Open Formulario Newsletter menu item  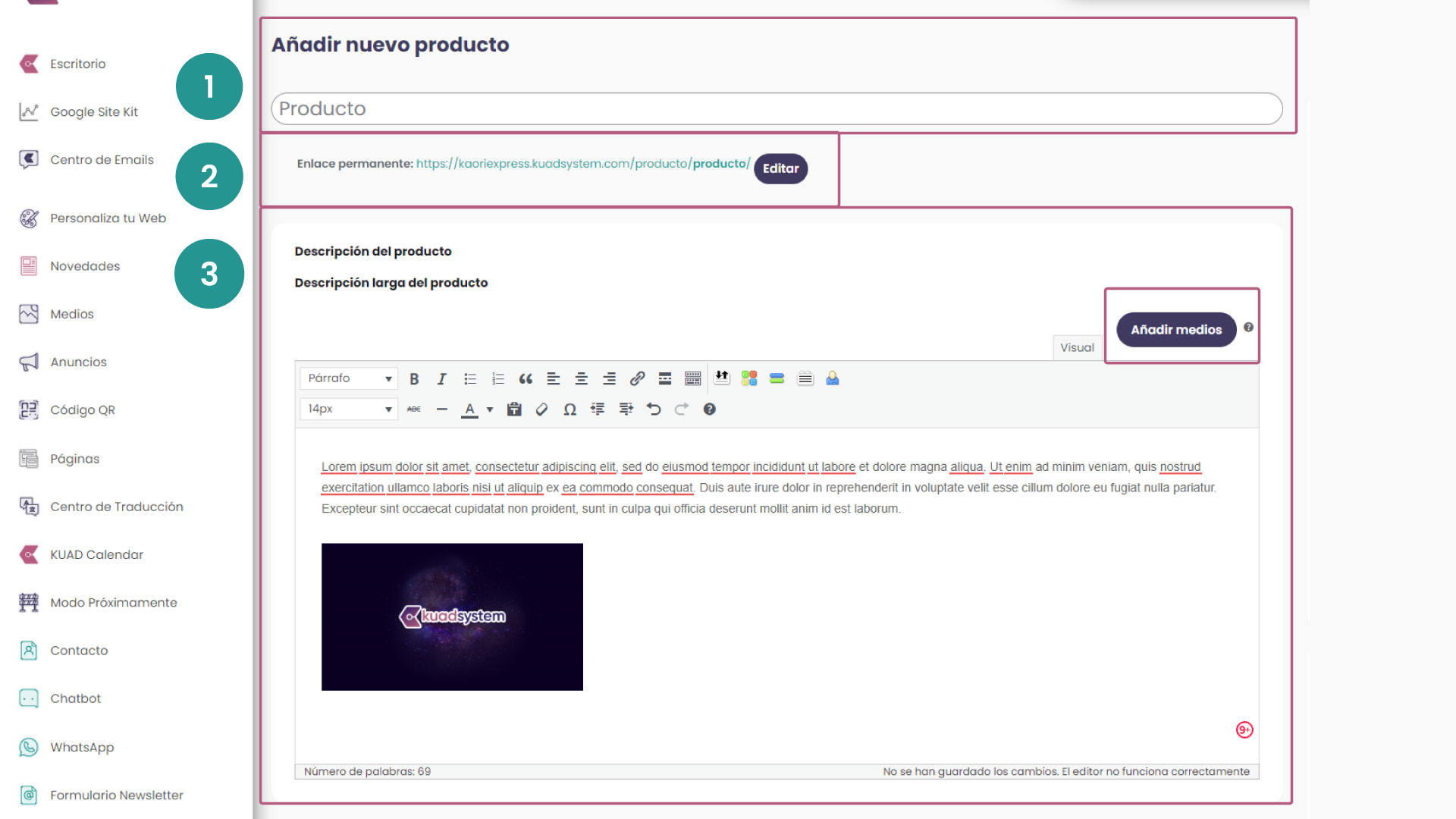point(116,795)
